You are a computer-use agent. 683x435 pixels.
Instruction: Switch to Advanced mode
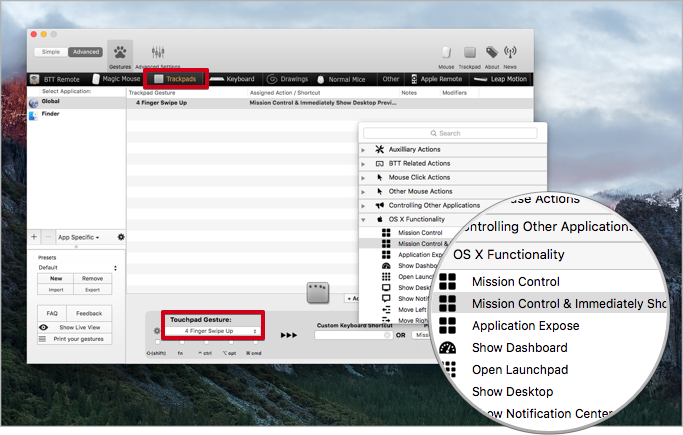[x=85, y=52]
